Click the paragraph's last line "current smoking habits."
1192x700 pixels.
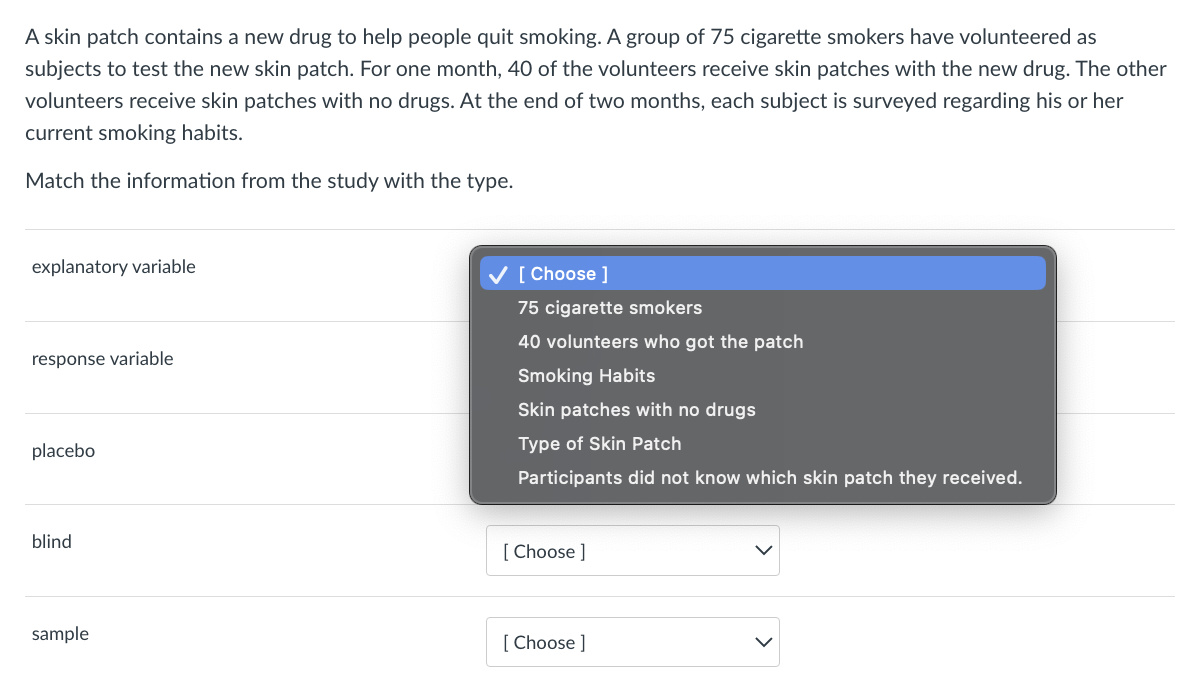tap(134, 133)
